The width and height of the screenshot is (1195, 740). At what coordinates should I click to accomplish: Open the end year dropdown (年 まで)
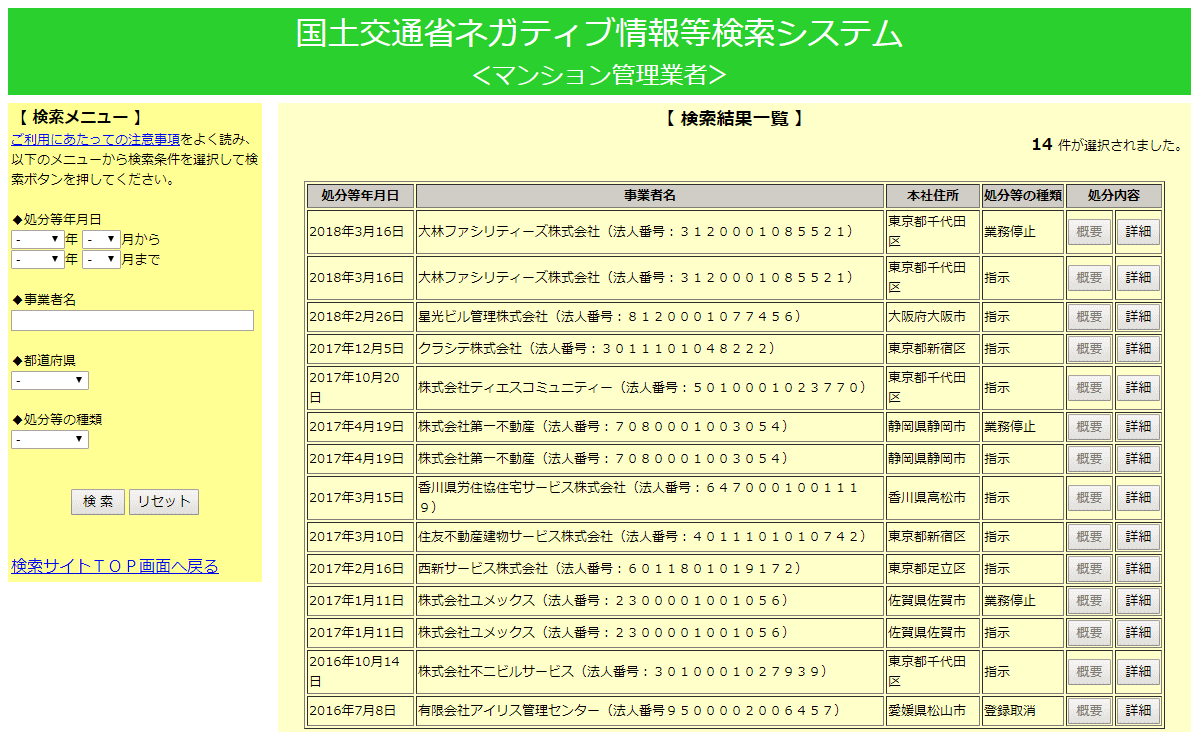(x=37, y=259)
